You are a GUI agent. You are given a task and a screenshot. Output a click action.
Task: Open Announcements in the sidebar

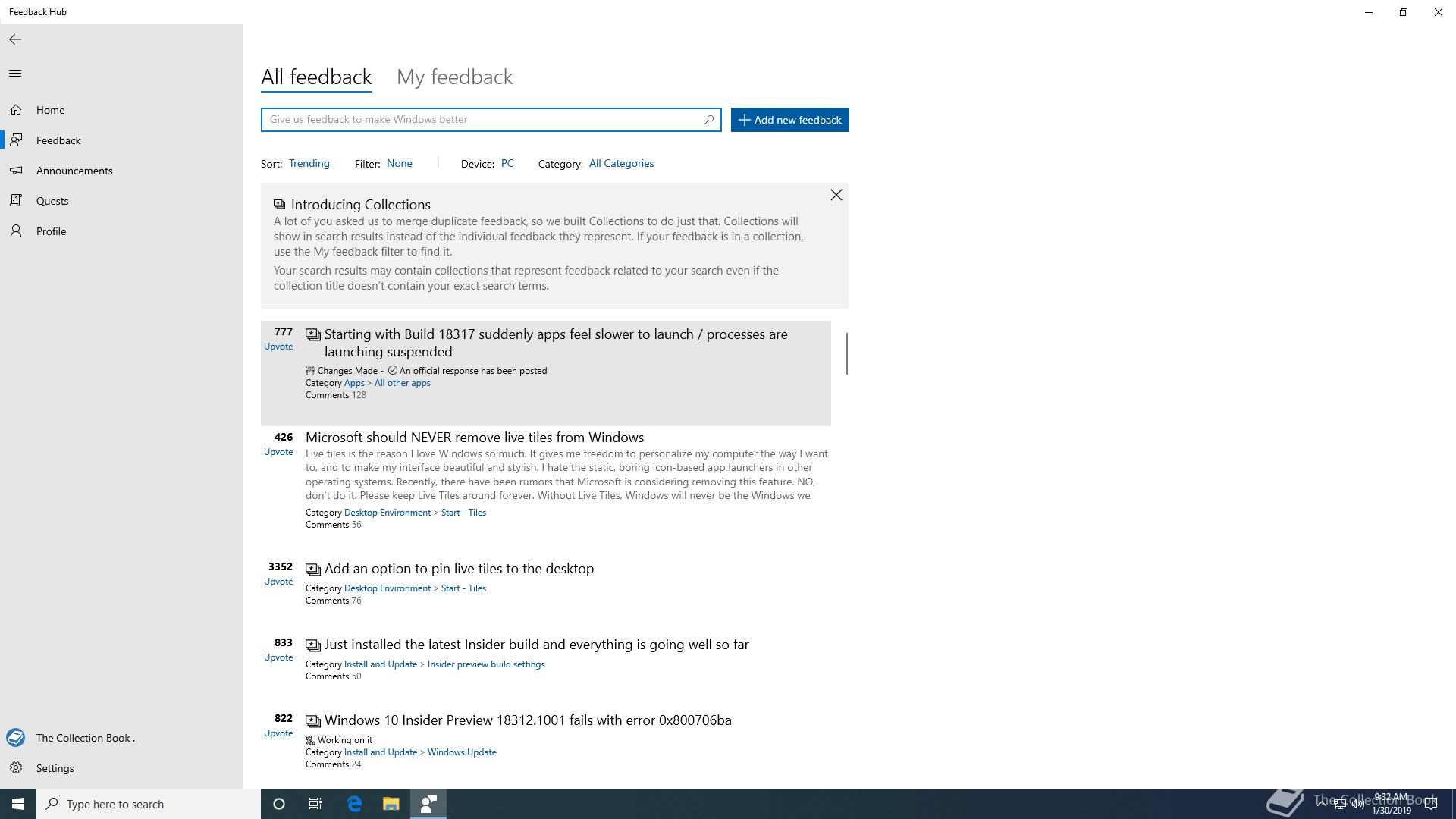coord(121,171)
